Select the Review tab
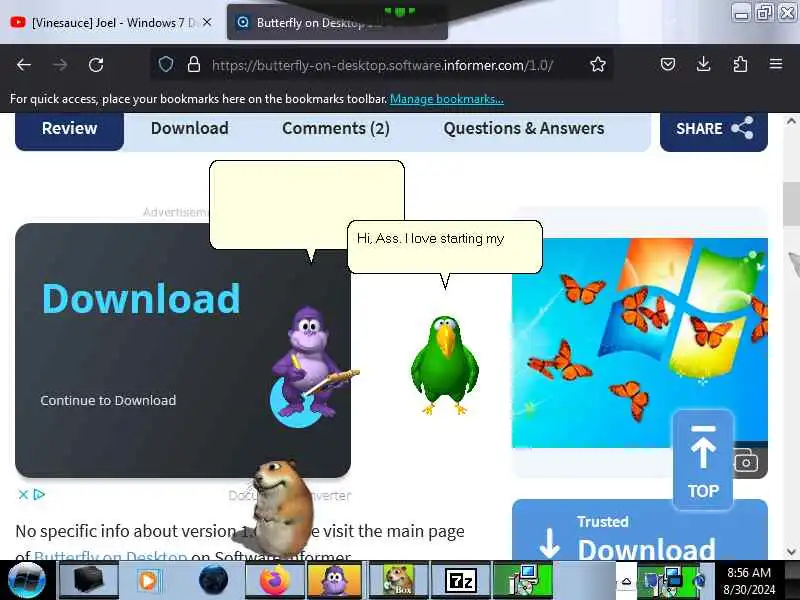Viewport: 800px width, 600px height. point(69,129)
